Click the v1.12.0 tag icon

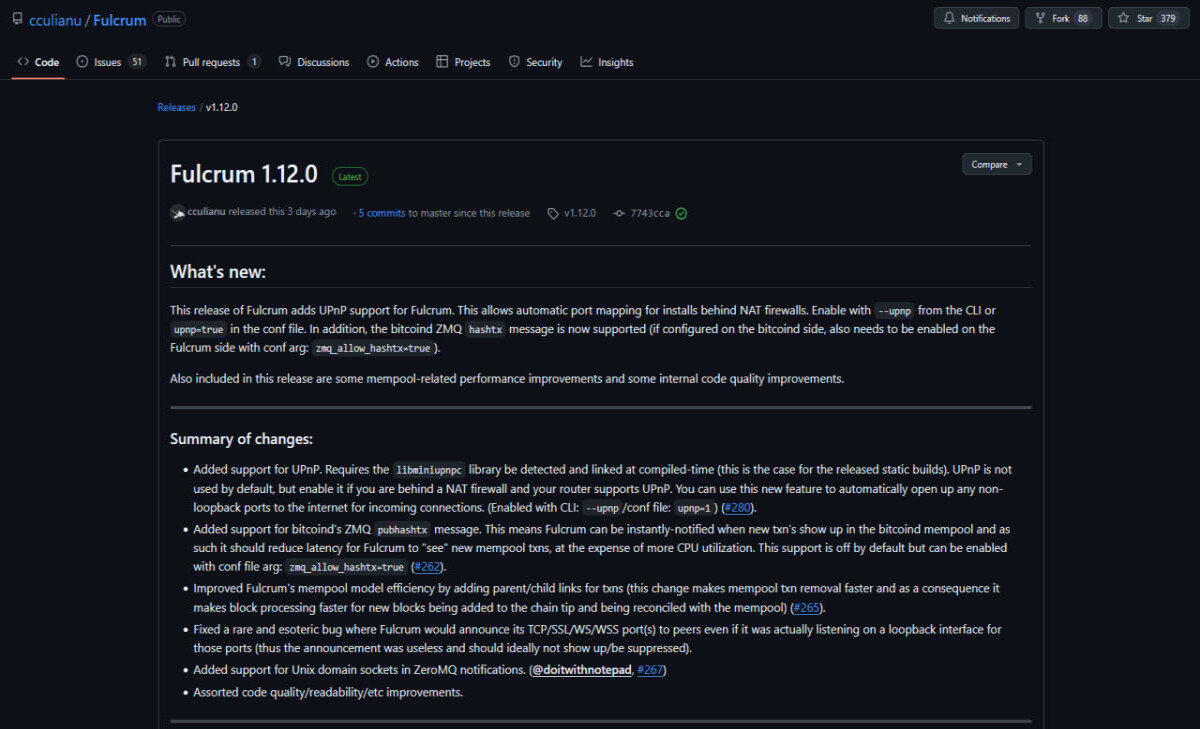(x=553, y=213)
